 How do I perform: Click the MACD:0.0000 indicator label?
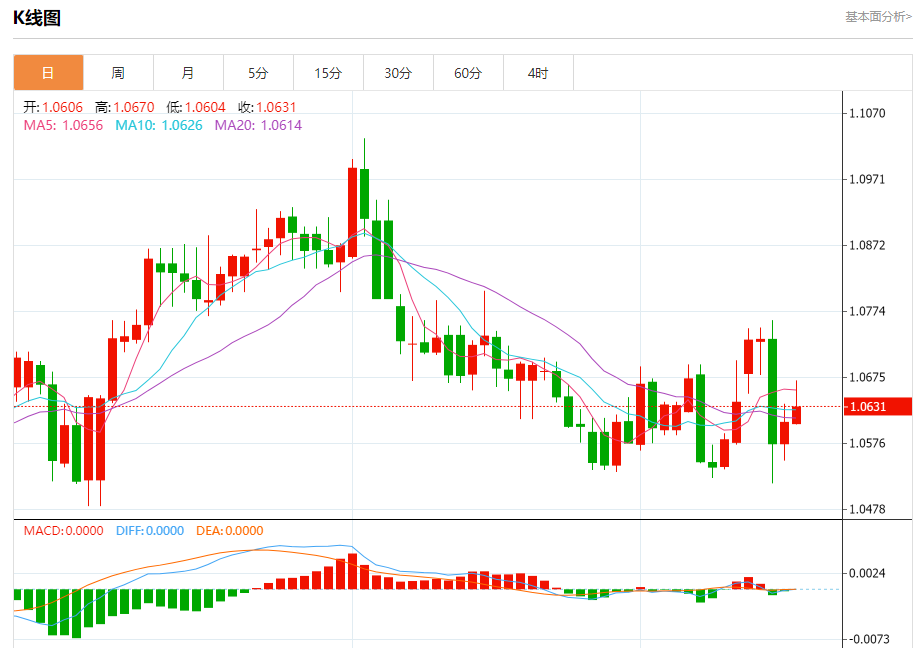pyautogui.click(x=64, y=530)
